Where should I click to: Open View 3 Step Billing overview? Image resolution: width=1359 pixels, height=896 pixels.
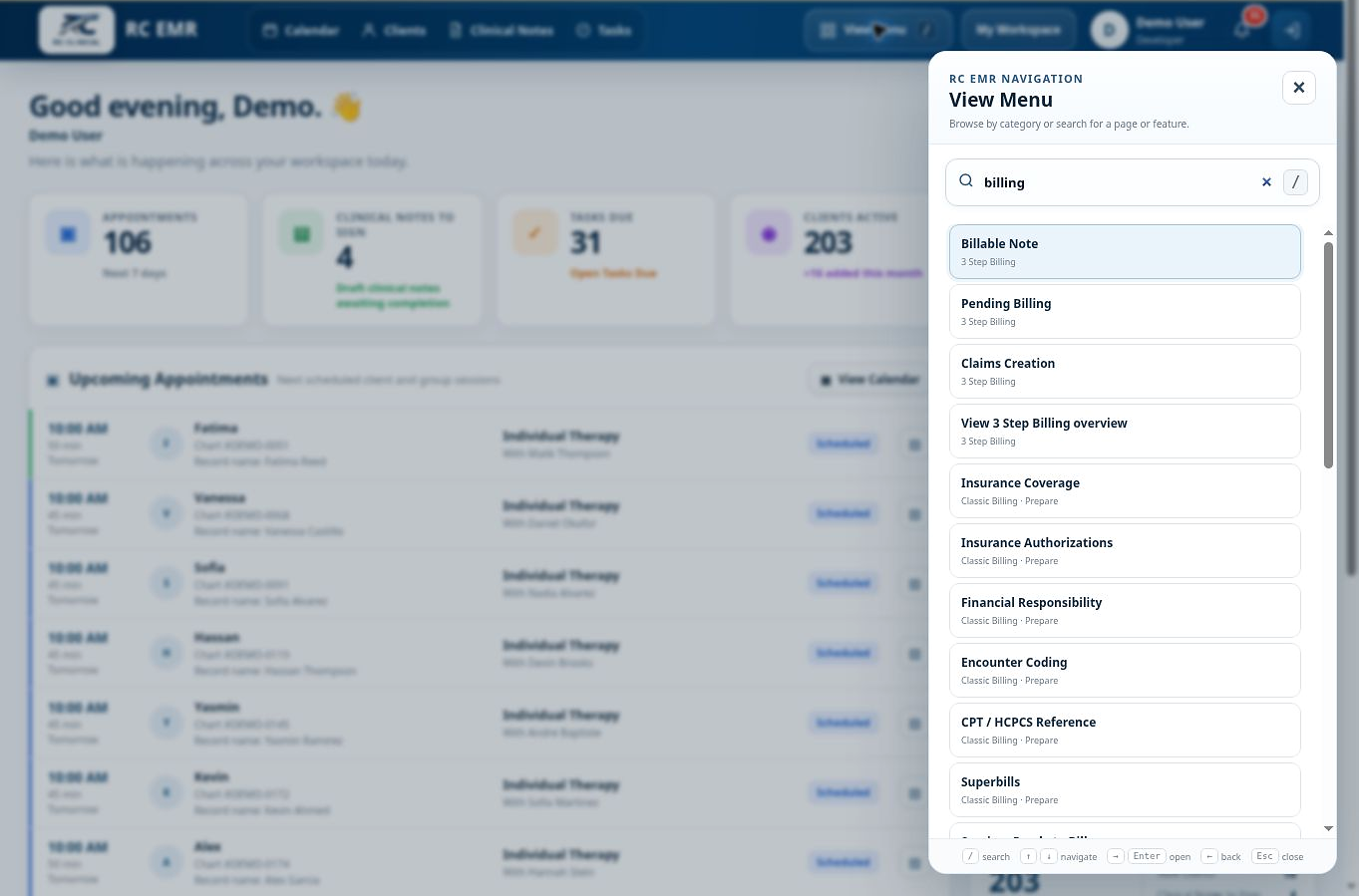[1125, 431]
